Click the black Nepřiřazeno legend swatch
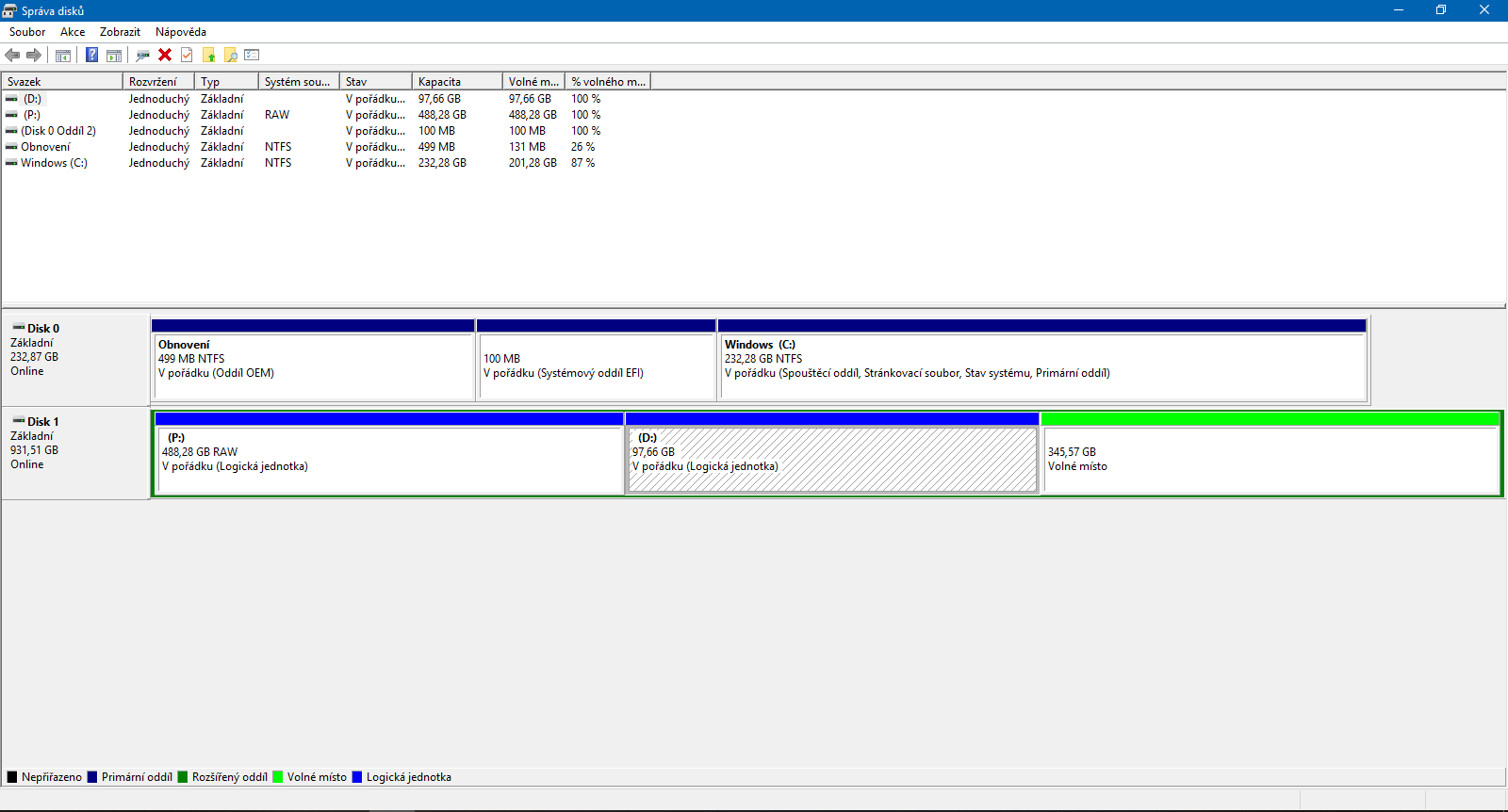This screenshot has height=812, width=1508. coord(12,777)
